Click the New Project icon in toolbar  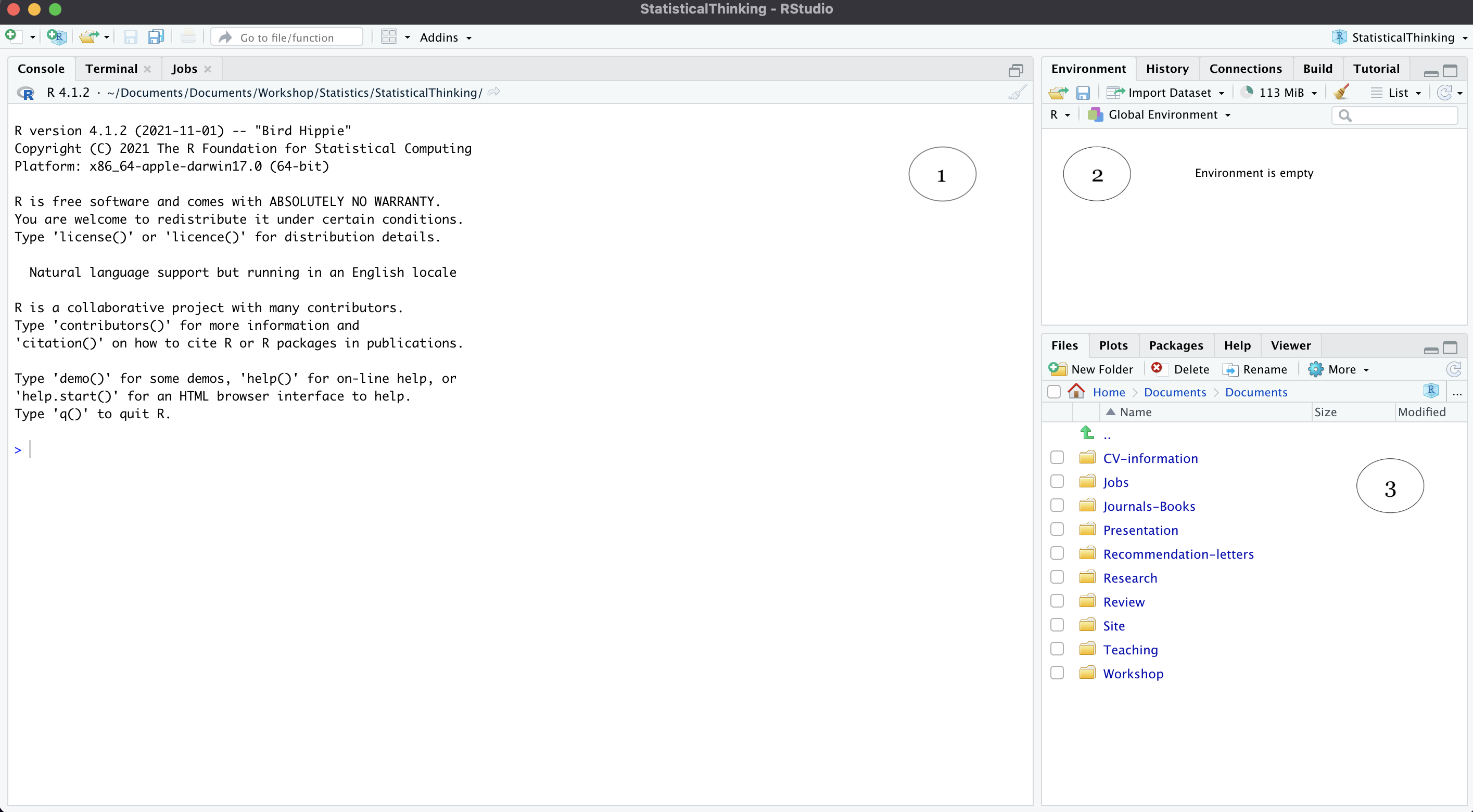click(56, 37)
